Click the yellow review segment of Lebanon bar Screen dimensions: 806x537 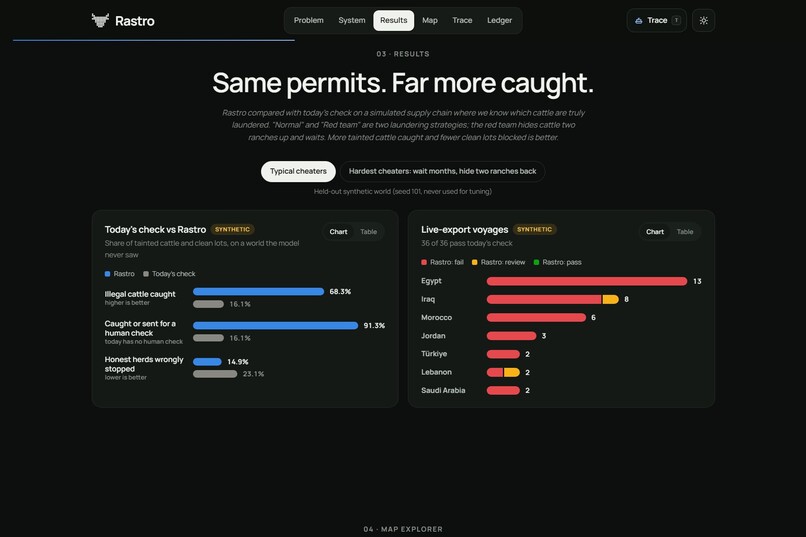pos(512,372)
